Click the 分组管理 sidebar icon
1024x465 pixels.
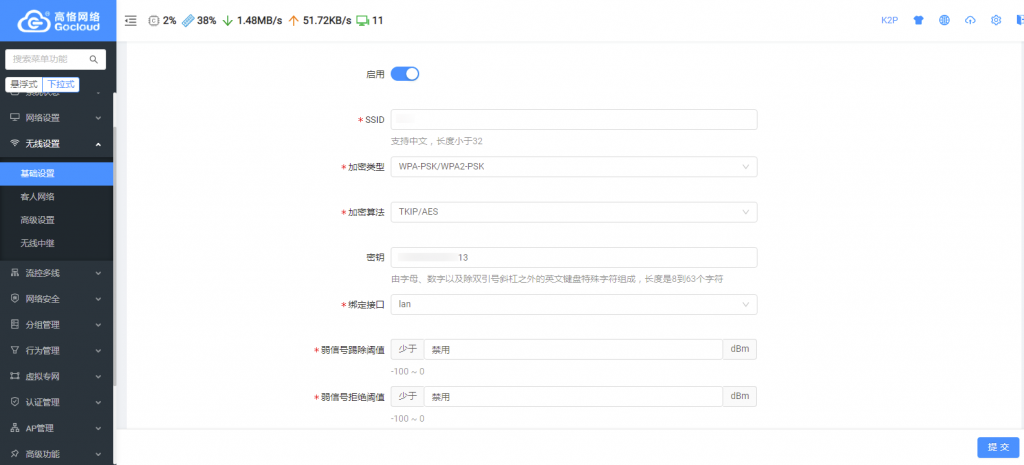coord(14,325)
